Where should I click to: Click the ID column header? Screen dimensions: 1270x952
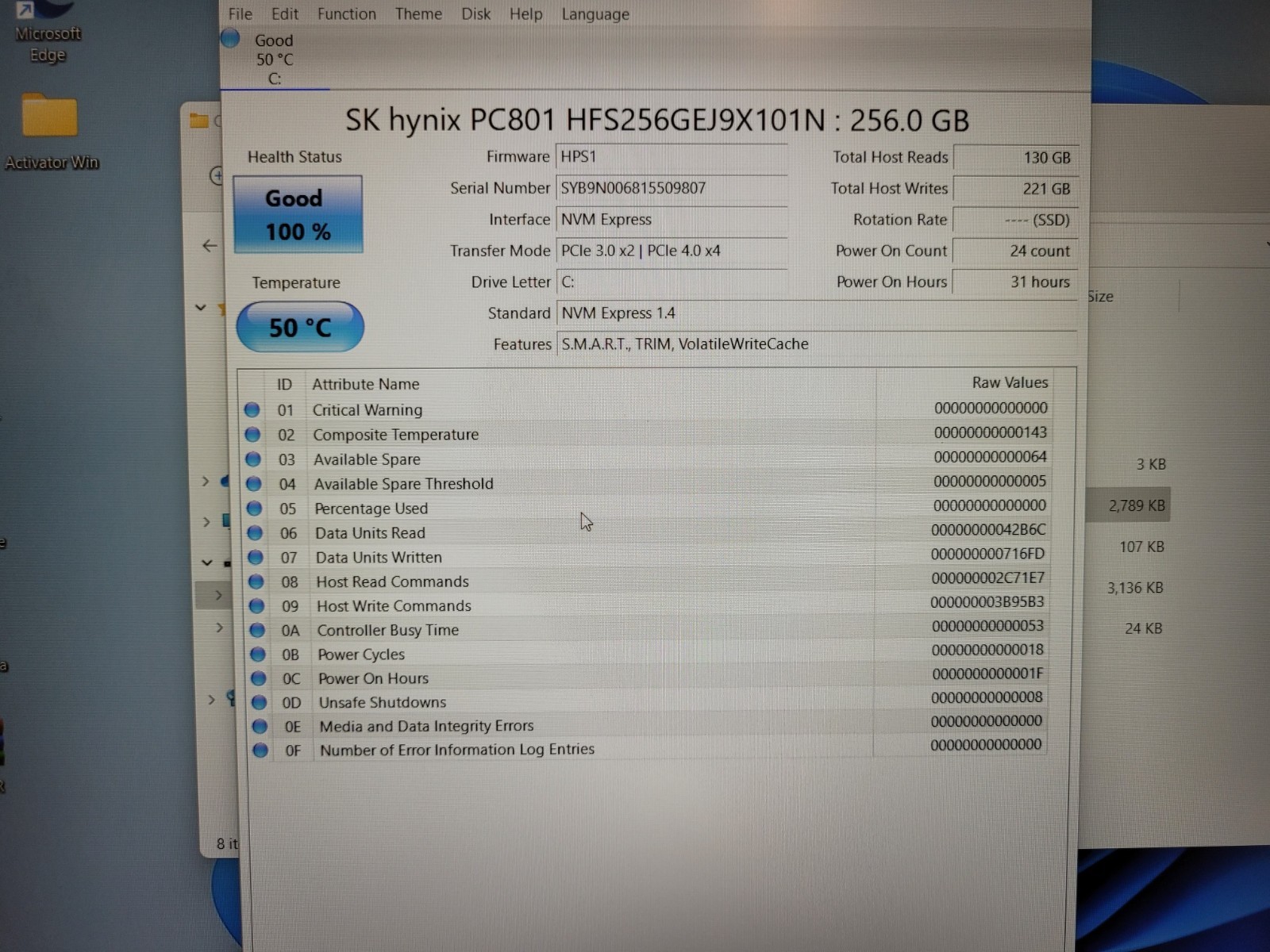(x=284, y=385)
